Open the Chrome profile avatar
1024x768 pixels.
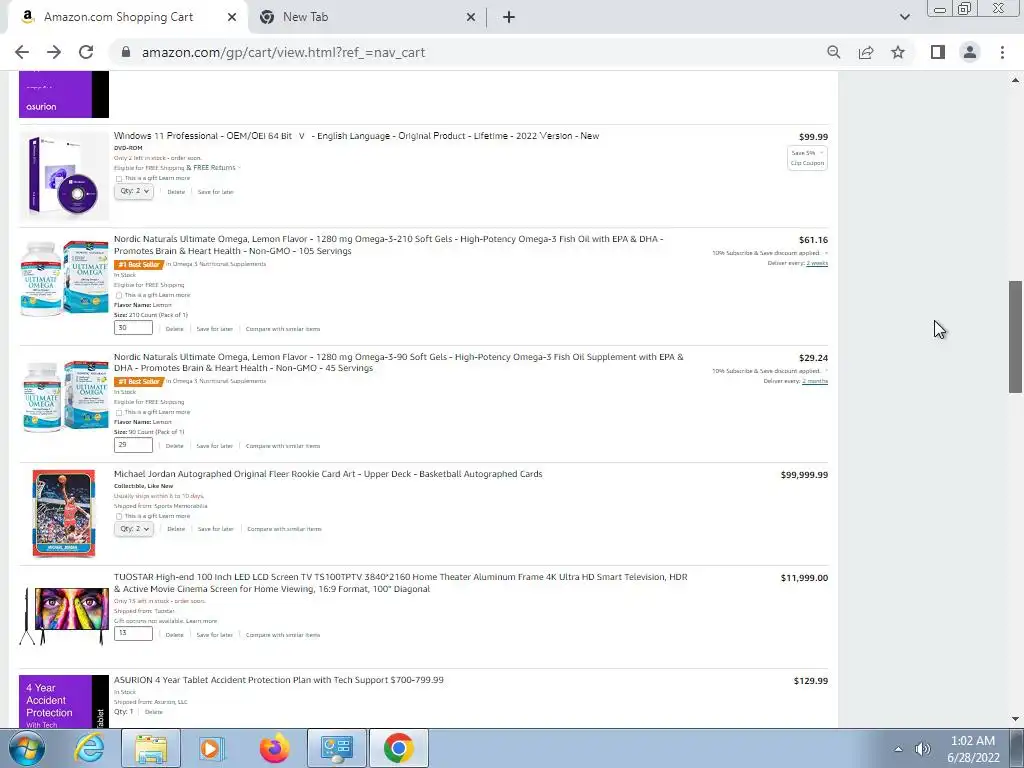pos(970,52)
